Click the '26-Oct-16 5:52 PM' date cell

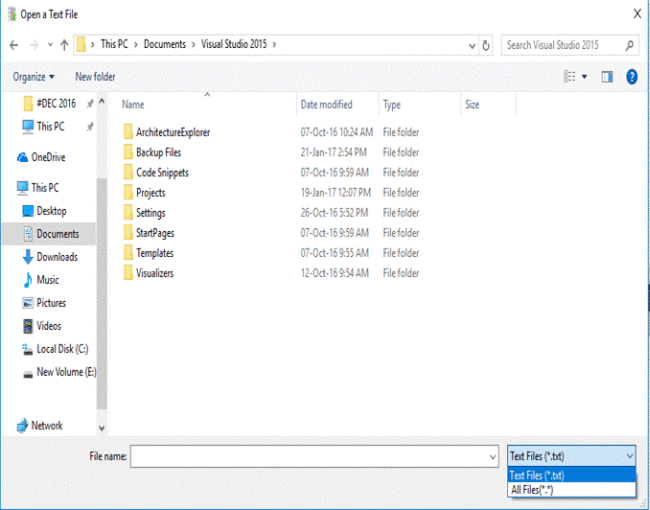click(x=334, y=213)
